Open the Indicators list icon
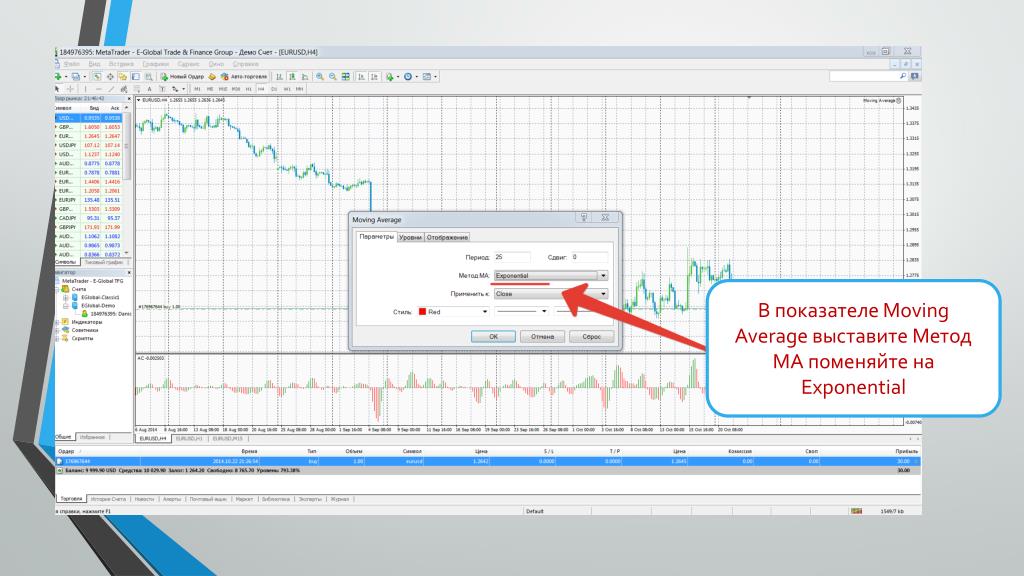 click(x=390, y=76)
